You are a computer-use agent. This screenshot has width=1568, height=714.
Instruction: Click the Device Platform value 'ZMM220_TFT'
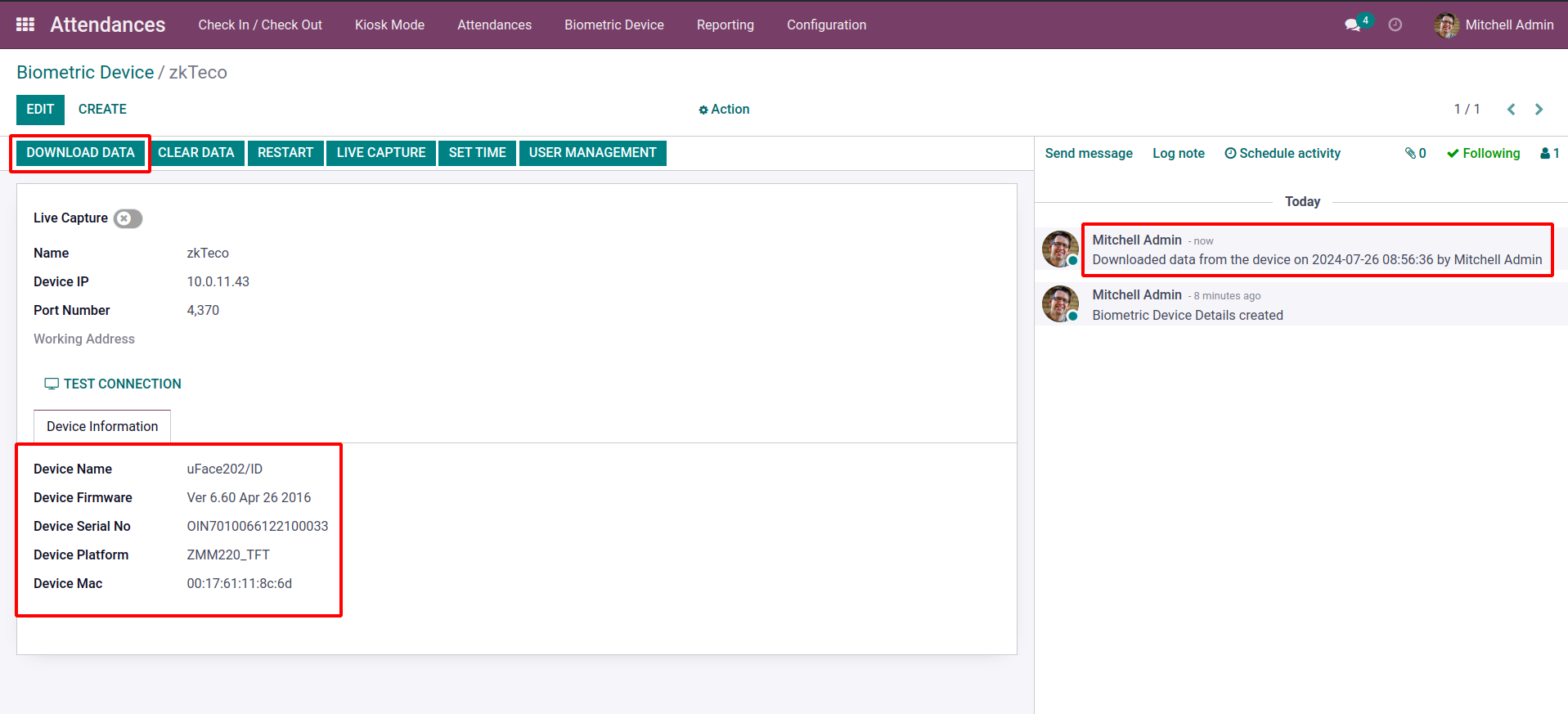[x=228, y=555]
